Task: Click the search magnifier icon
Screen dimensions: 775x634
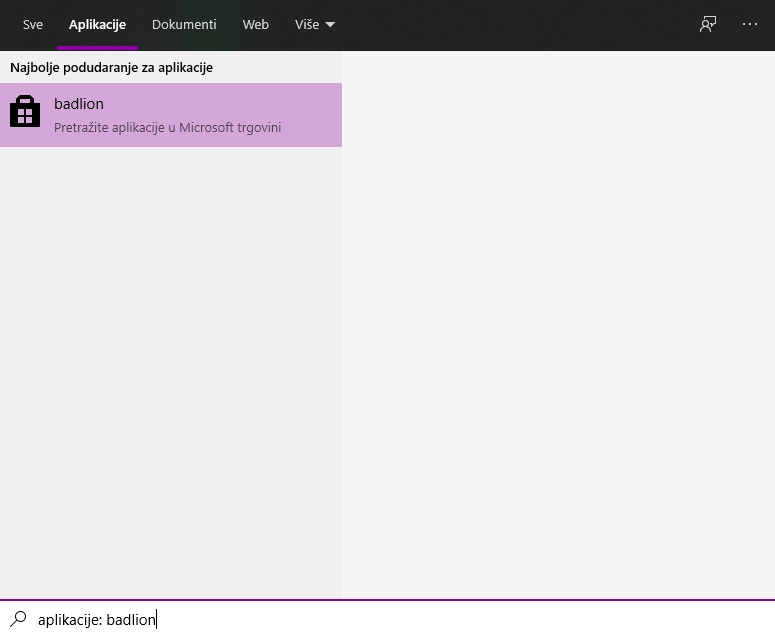Action: pos(18,619)
